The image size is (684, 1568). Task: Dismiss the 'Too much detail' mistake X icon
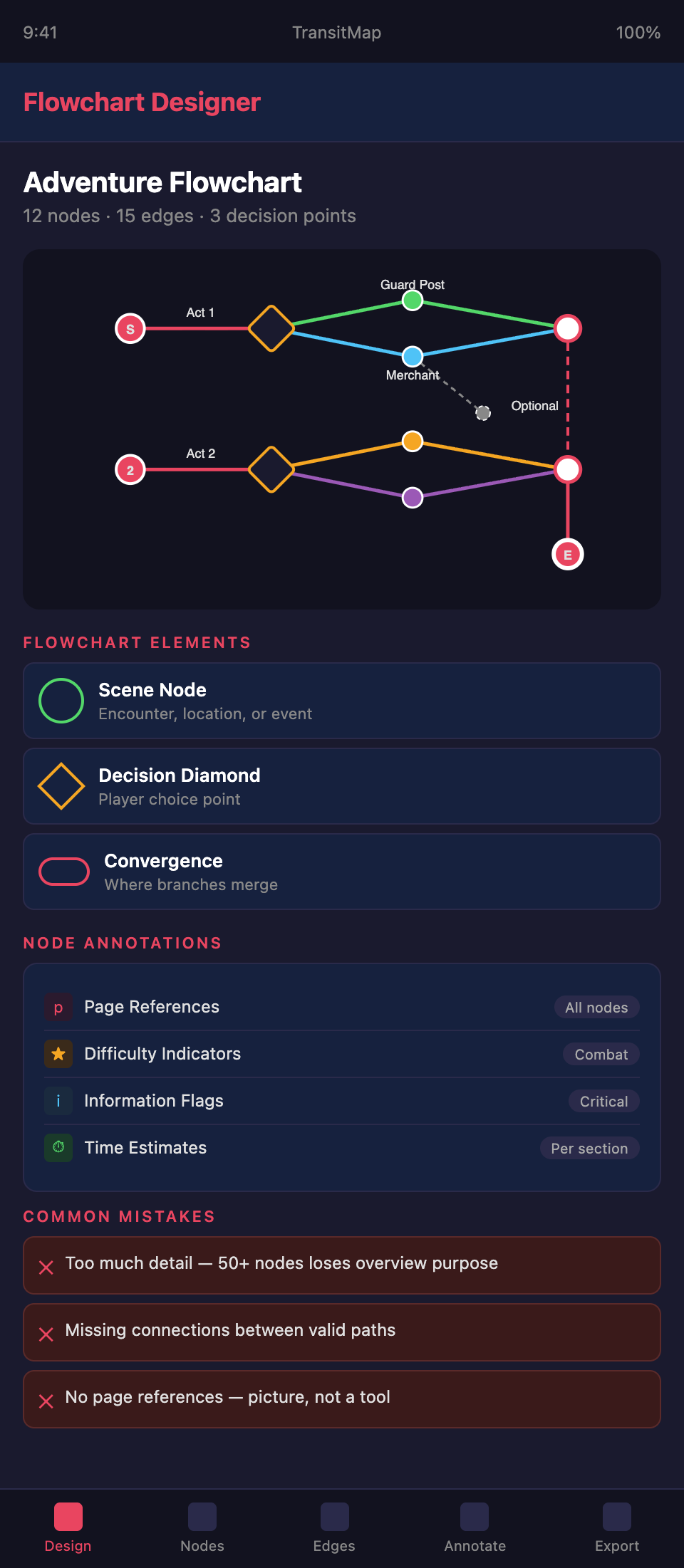pyautogui.click(x=46, y=1268)
